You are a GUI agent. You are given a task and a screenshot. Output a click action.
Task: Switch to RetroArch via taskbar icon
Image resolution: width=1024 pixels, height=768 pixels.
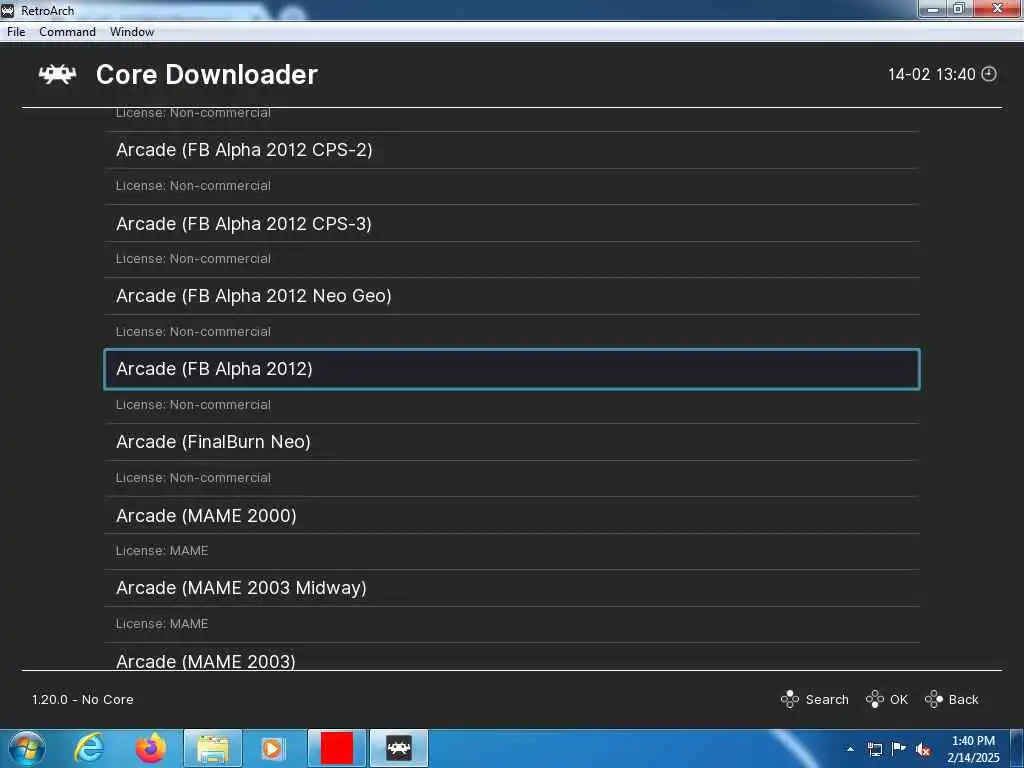[x=398, y=748]
